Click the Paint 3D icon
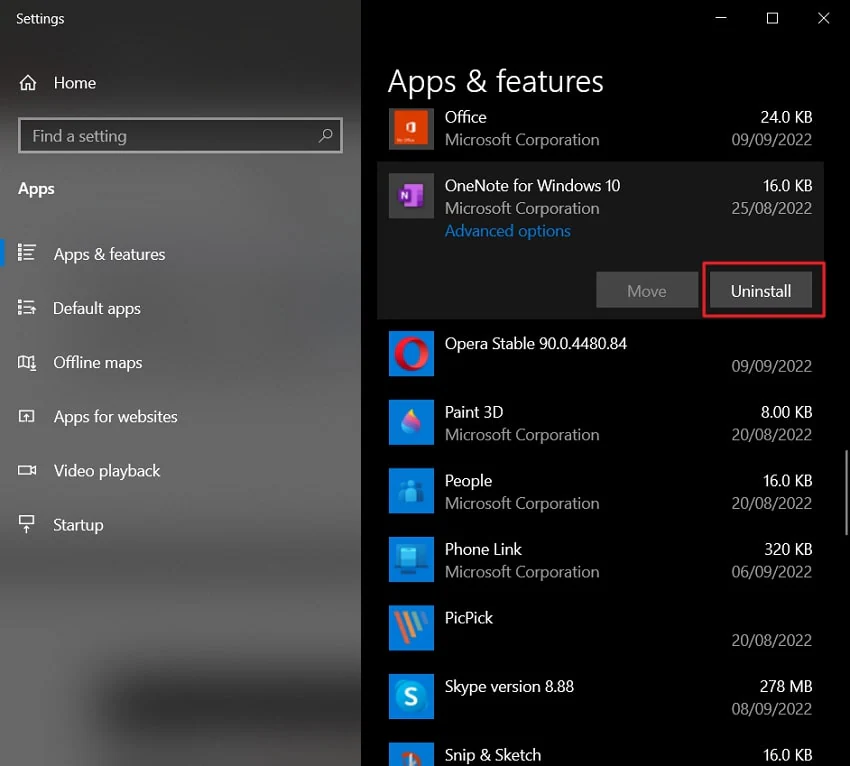Image resolution: width=850 pixels, height=766 pixels. (x=411, y=423)
